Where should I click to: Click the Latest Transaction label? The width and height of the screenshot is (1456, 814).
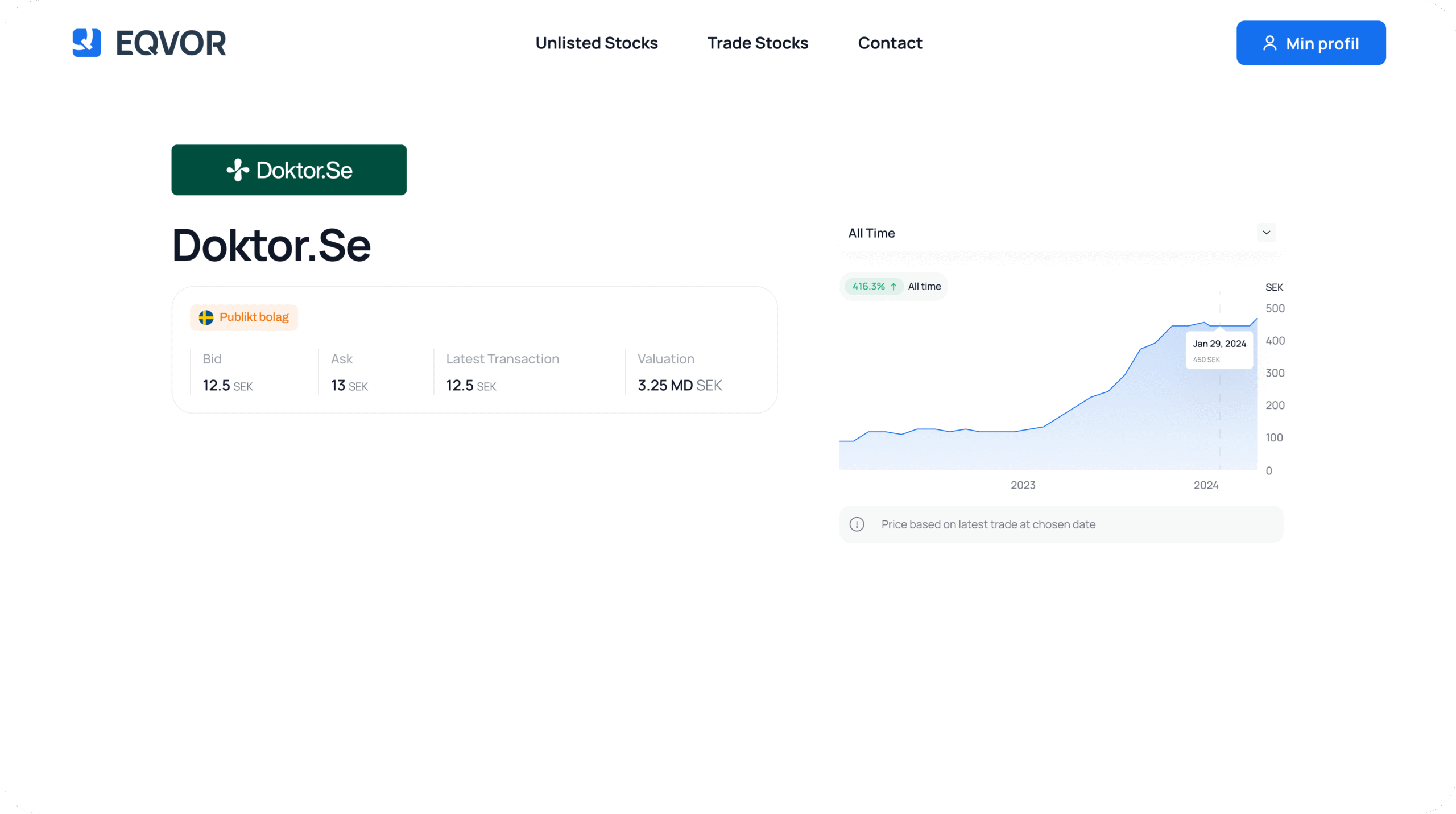click(x=503, y=359)
